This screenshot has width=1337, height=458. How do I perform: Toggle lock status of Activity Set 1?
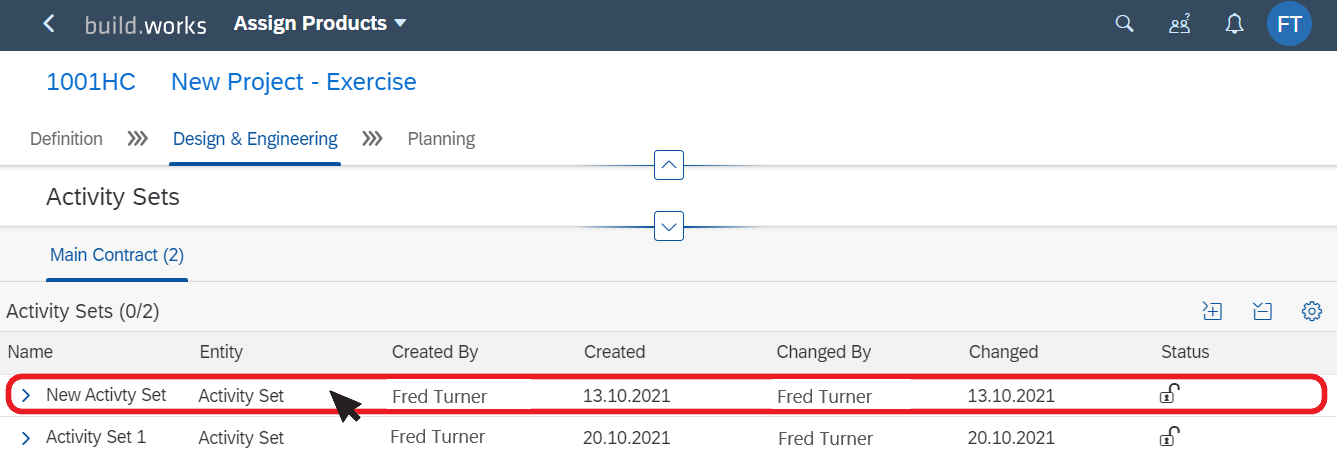pos(1169,436)
